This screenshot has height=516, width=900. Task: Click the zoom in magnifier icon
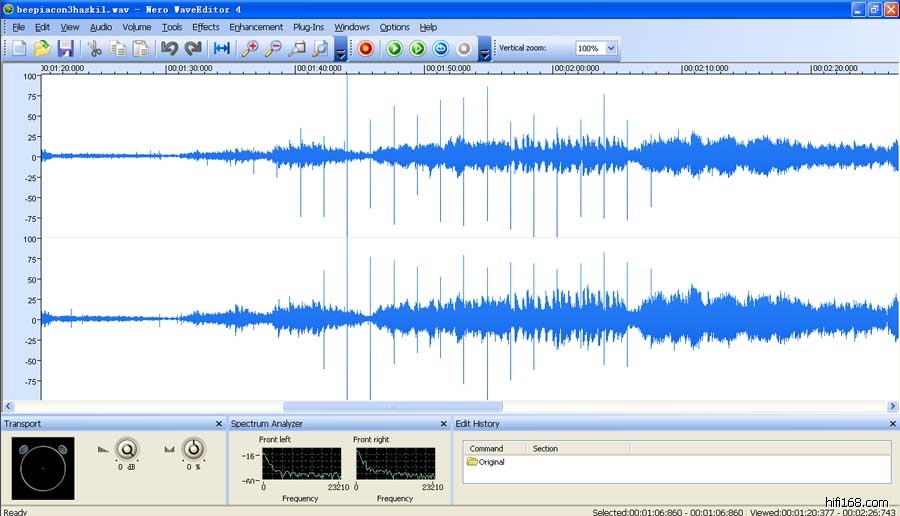pos(250,48)
